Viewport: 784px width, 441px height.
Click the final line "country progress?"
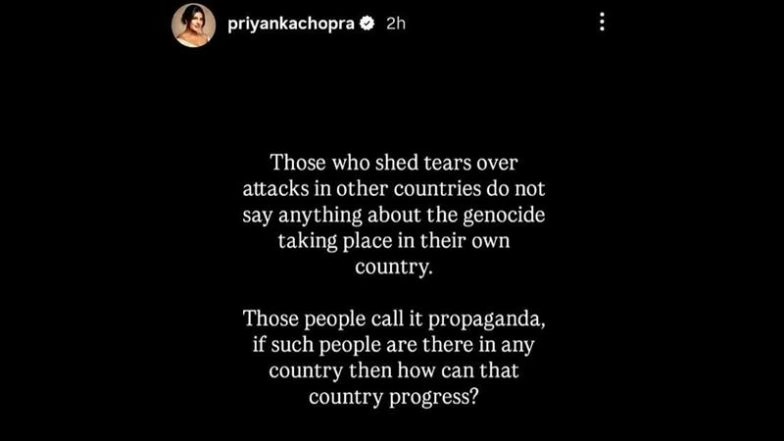tap(394, 397)
